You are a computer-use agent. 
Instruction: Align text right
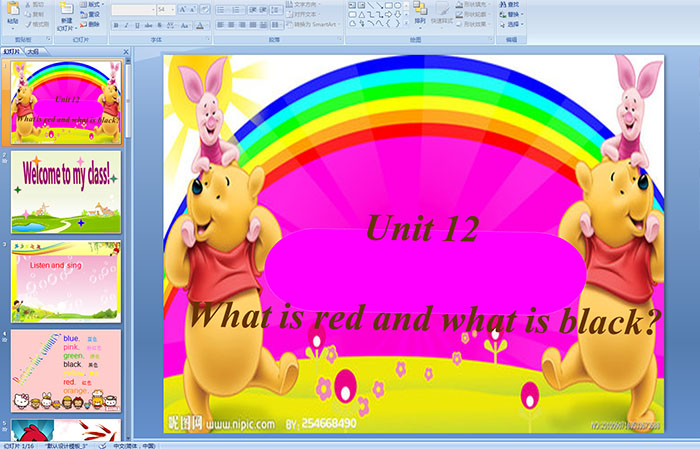tap(242, 25)
